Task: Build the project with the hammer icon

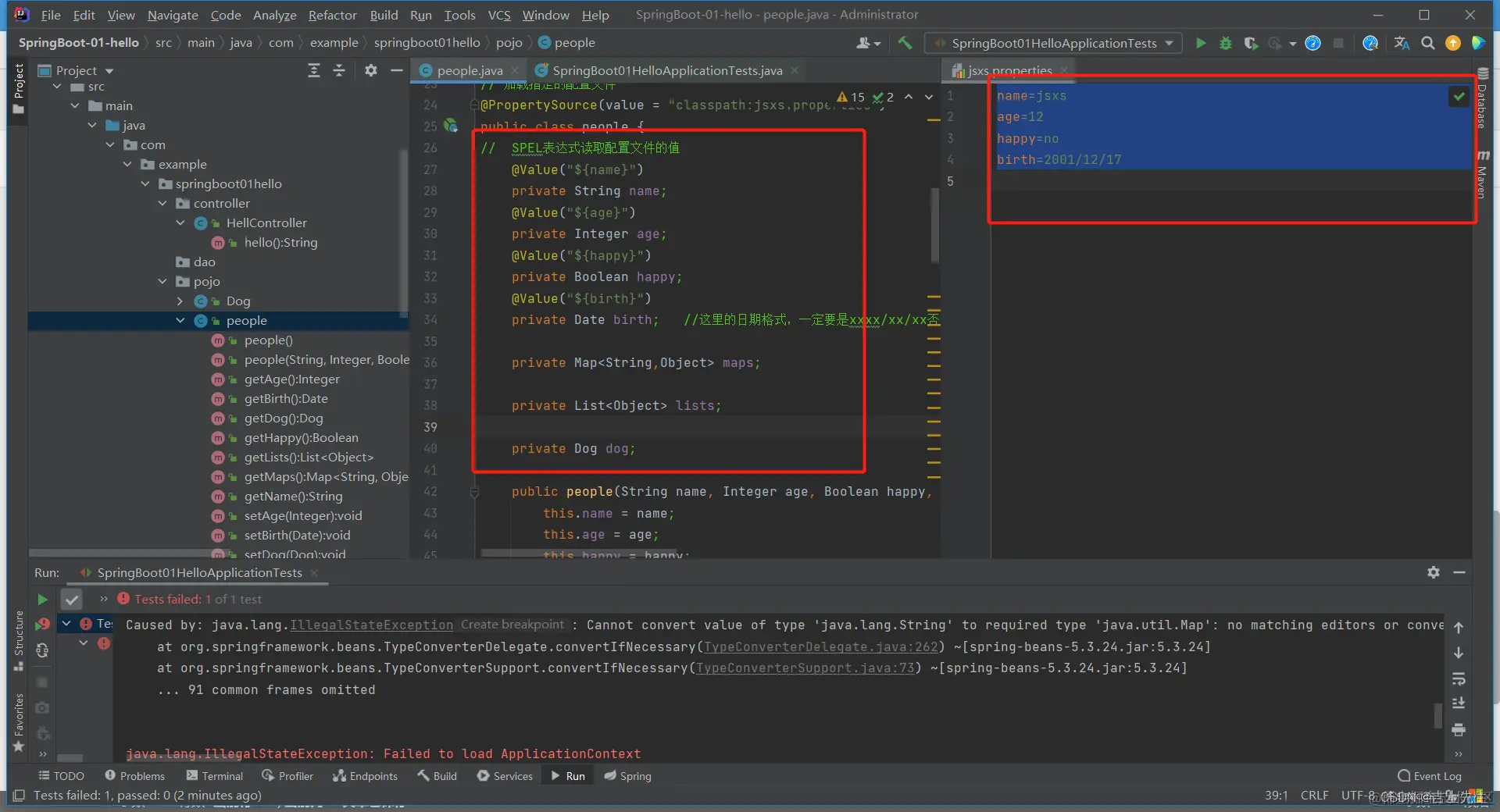Action: click(905, 43)
